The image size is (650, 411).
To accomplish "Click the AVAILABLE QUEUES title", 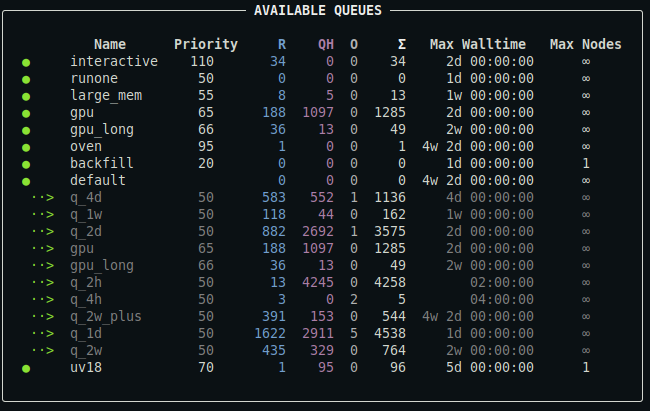I will coord(318,10).
